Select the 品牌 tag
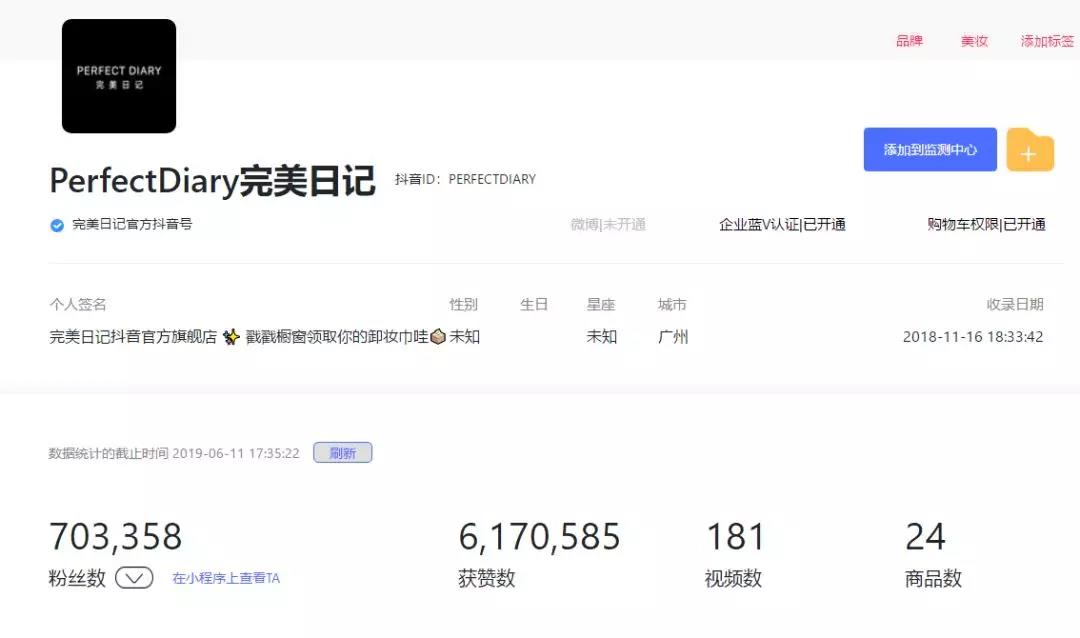Viewport: 1080px width, 638px height. coord(908,41)
